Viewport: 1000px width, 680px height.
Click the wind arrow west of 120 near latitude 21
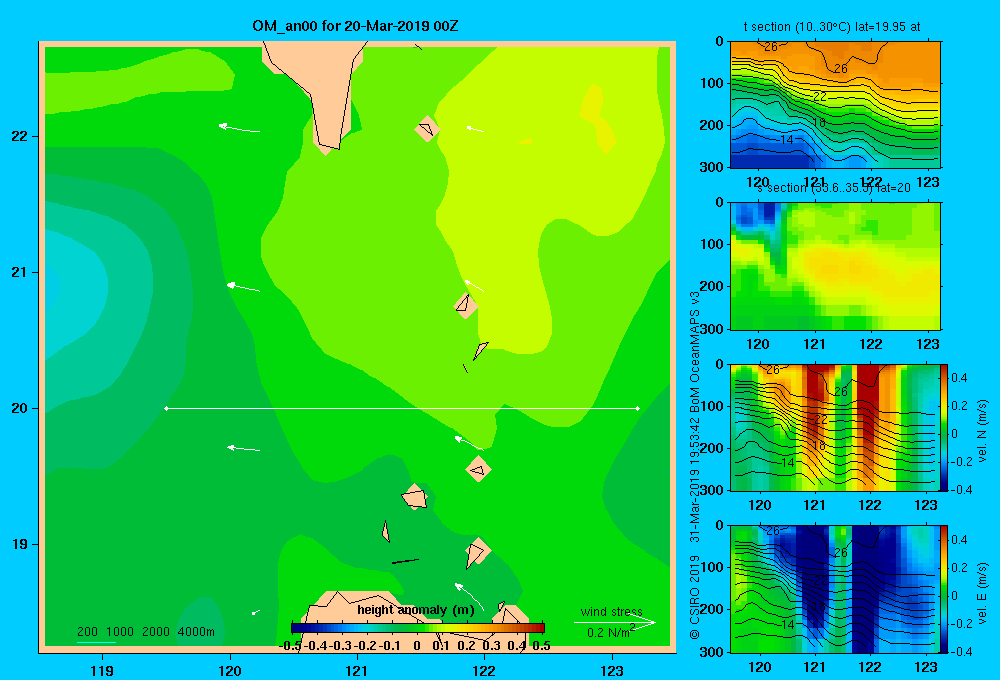[243, 287]
